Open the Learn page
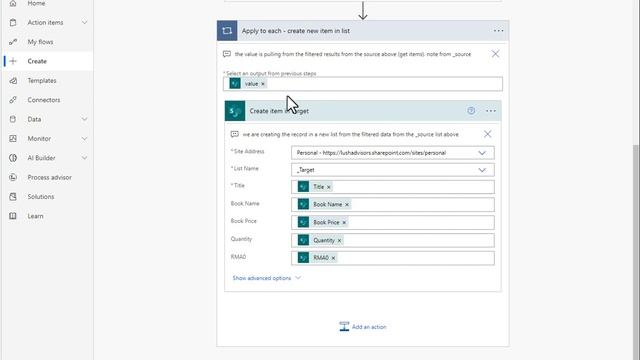This screenshot has width=640, height=360. click(36, 216)
